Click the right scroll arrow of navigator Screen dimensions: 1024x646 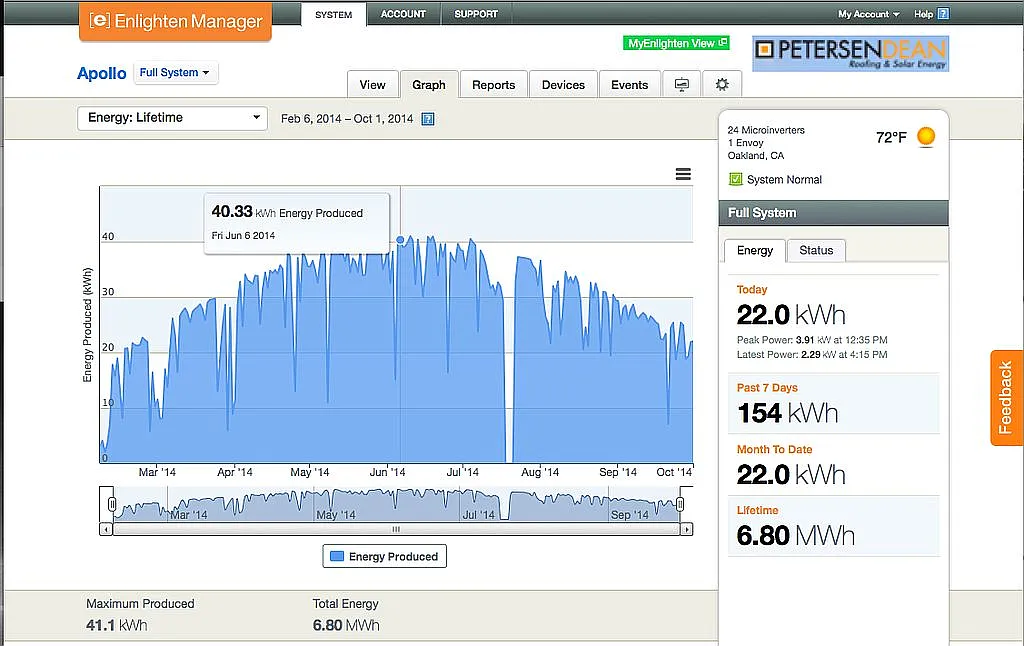coord(686,529)
